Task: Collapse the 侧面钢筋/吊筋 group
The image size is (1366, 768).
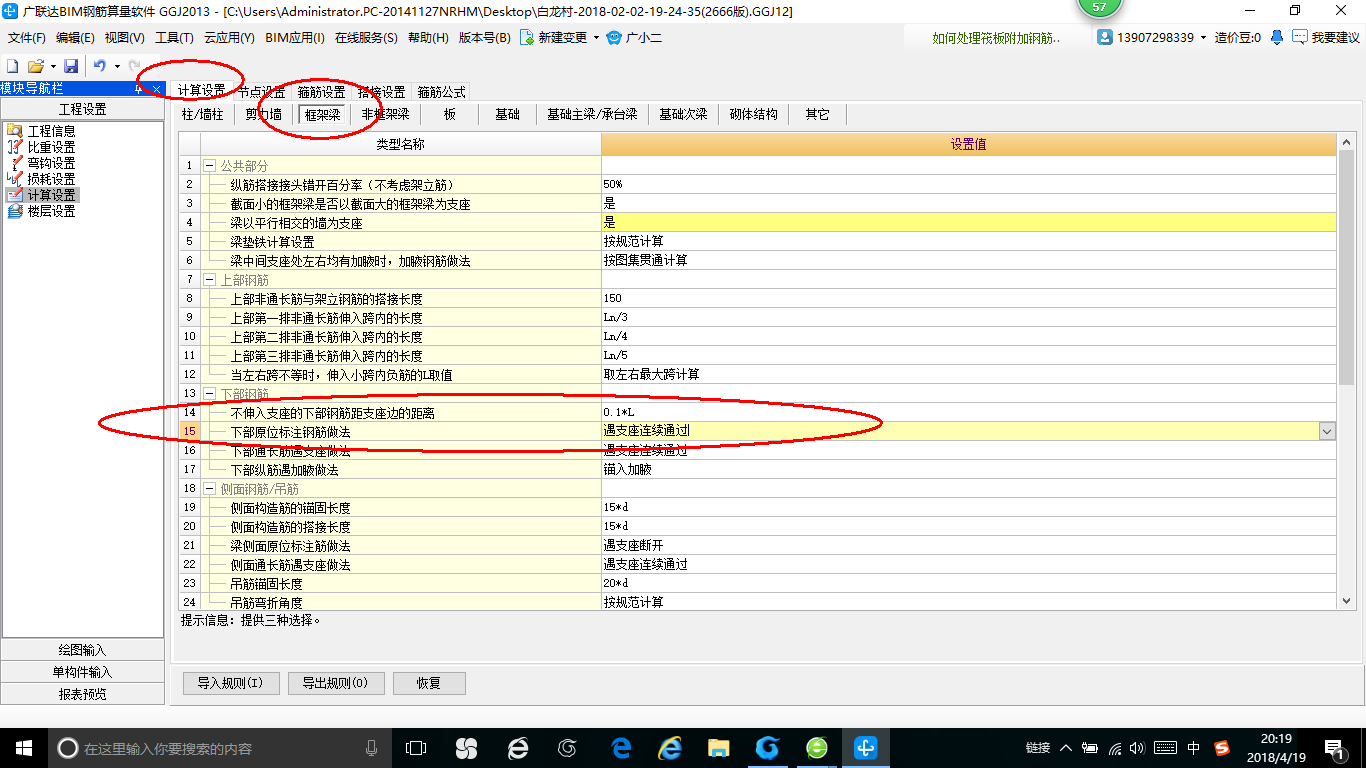Action: pyautogui.click(x=209, y=489)
